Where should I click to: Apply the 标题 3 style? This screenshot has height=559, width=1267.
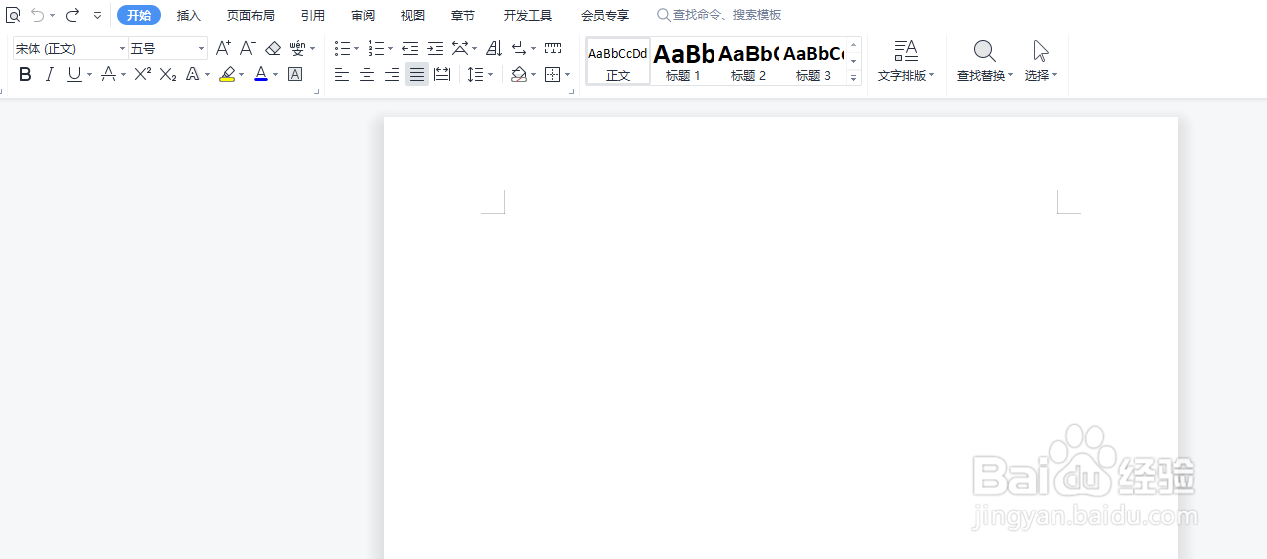(x=813, y=61)
